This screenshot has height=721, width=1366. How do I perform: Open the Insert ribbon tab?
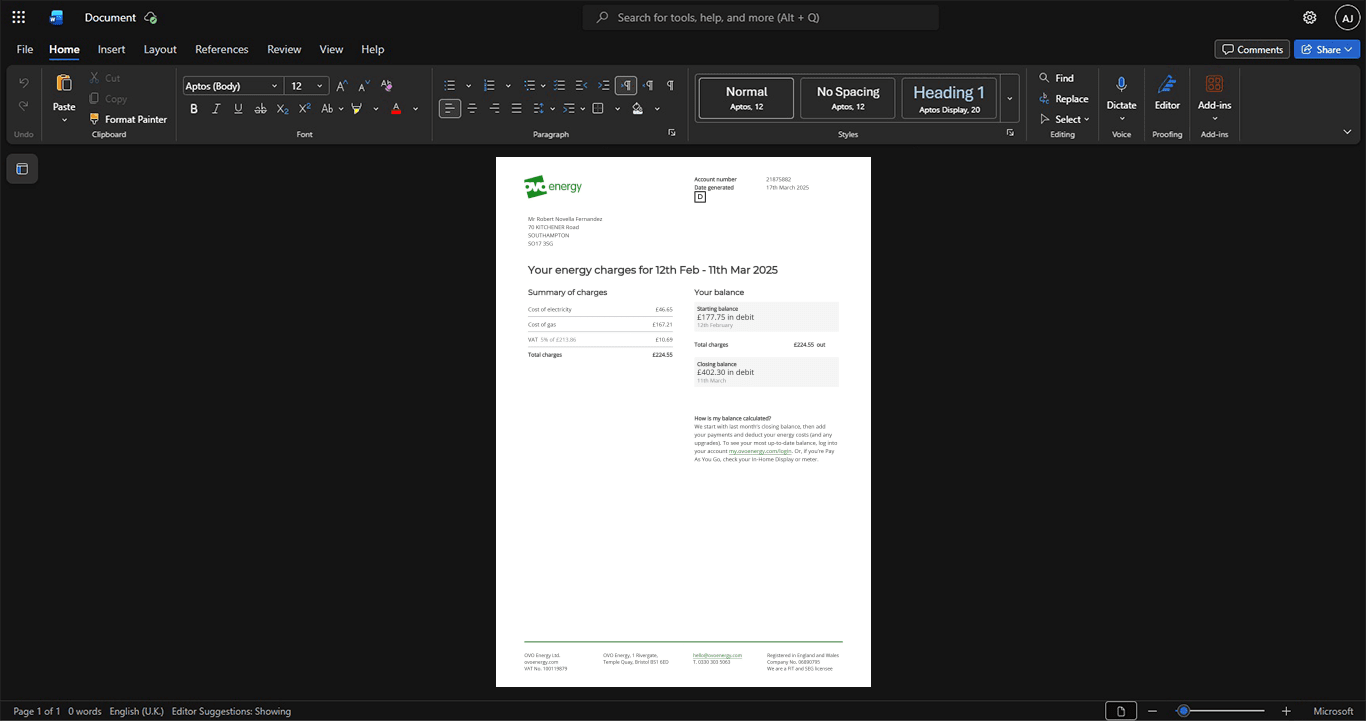pyautogui.click(x=111, y=49)
